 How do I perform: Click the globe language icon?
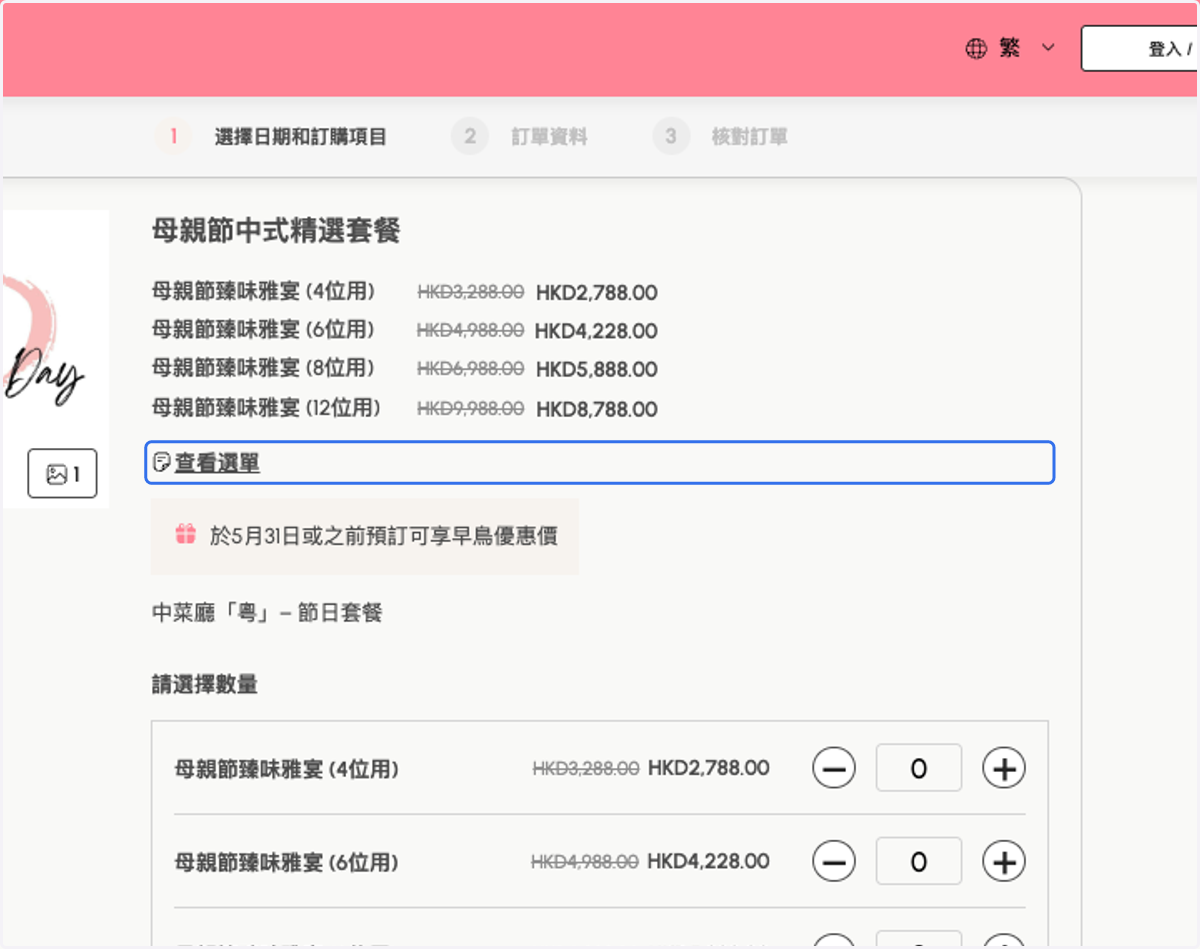[976, 48]
